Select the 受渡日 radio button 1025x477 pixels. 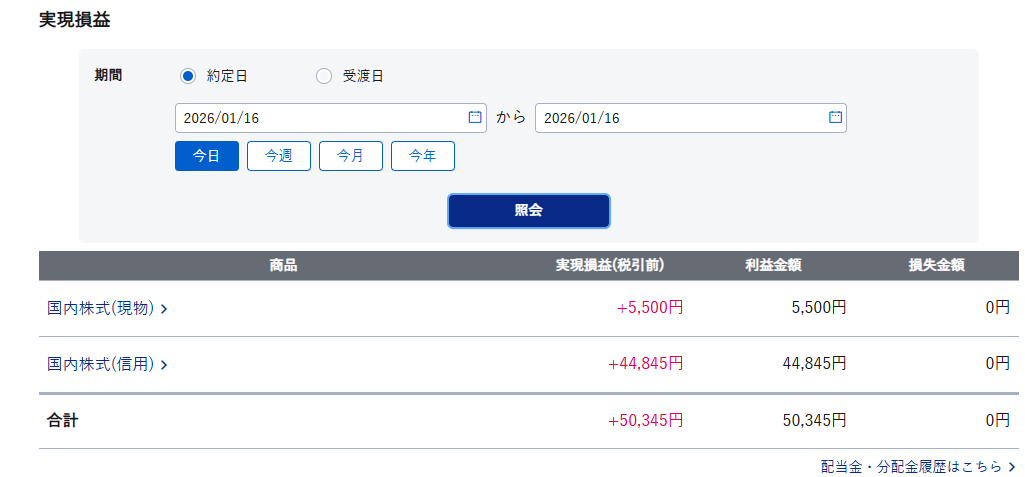pos(324,76)
